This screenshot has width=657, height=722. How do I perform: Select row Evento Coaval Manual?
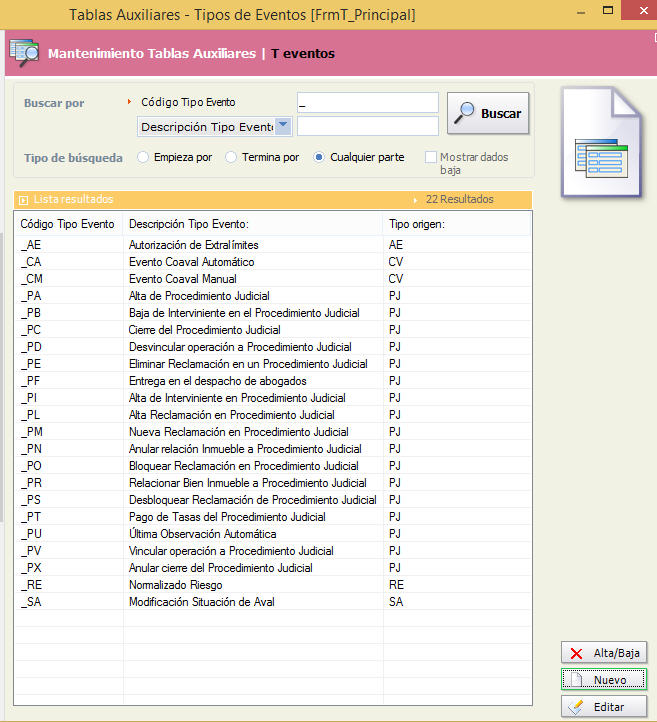coord(273,279)
